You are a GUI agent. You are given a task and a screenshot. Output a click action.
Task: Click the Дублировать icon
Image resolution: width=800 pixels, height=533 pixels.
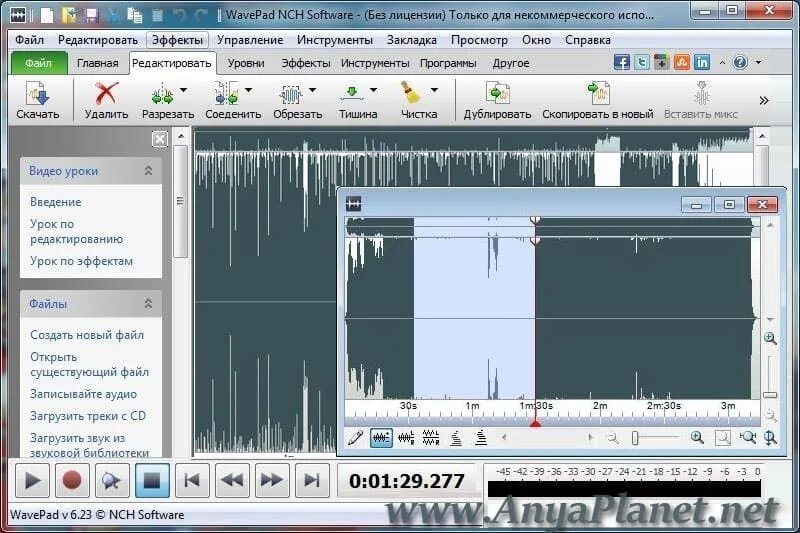point(497,94)
